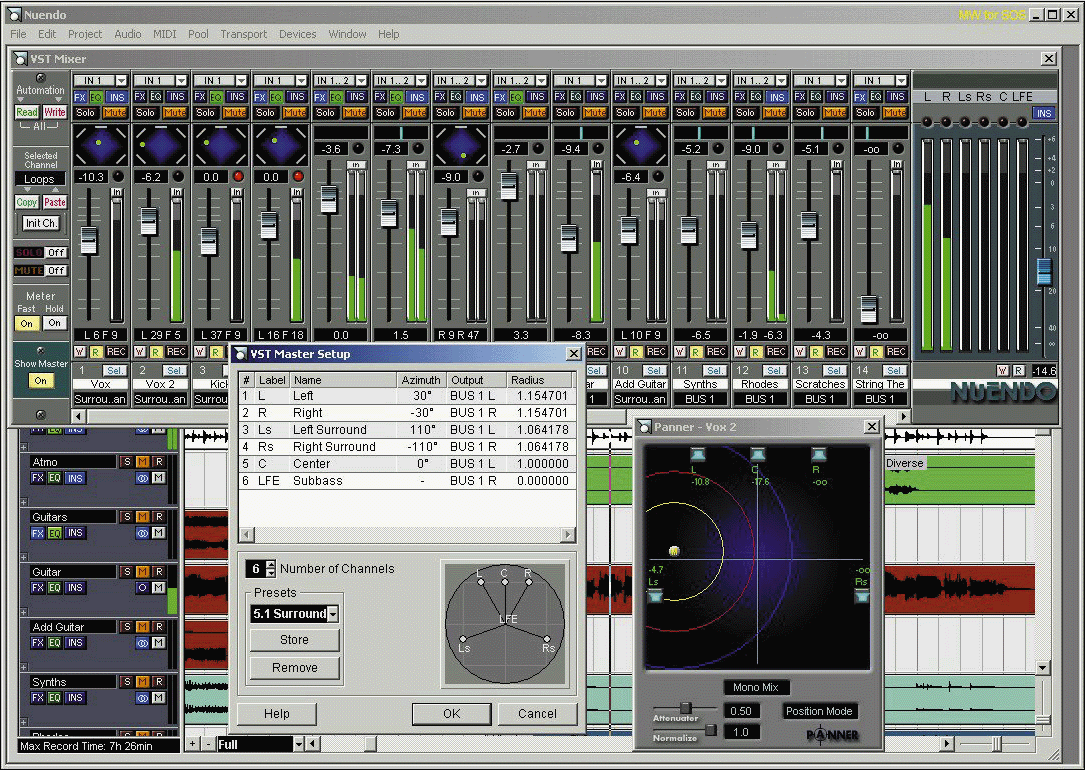Image resolution: width=1085 pixels, height=770 pixels.
Task: Open EQ on the Guitars track
Action: (55, 533)
